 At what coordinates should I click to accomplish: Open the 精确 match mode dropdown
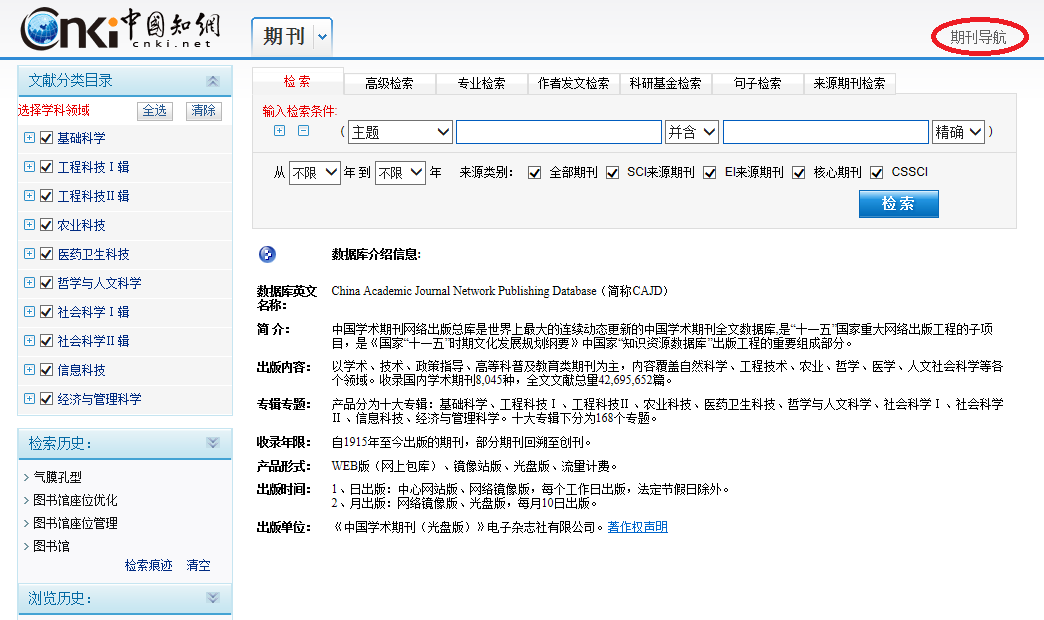click(x=960, y=131)
